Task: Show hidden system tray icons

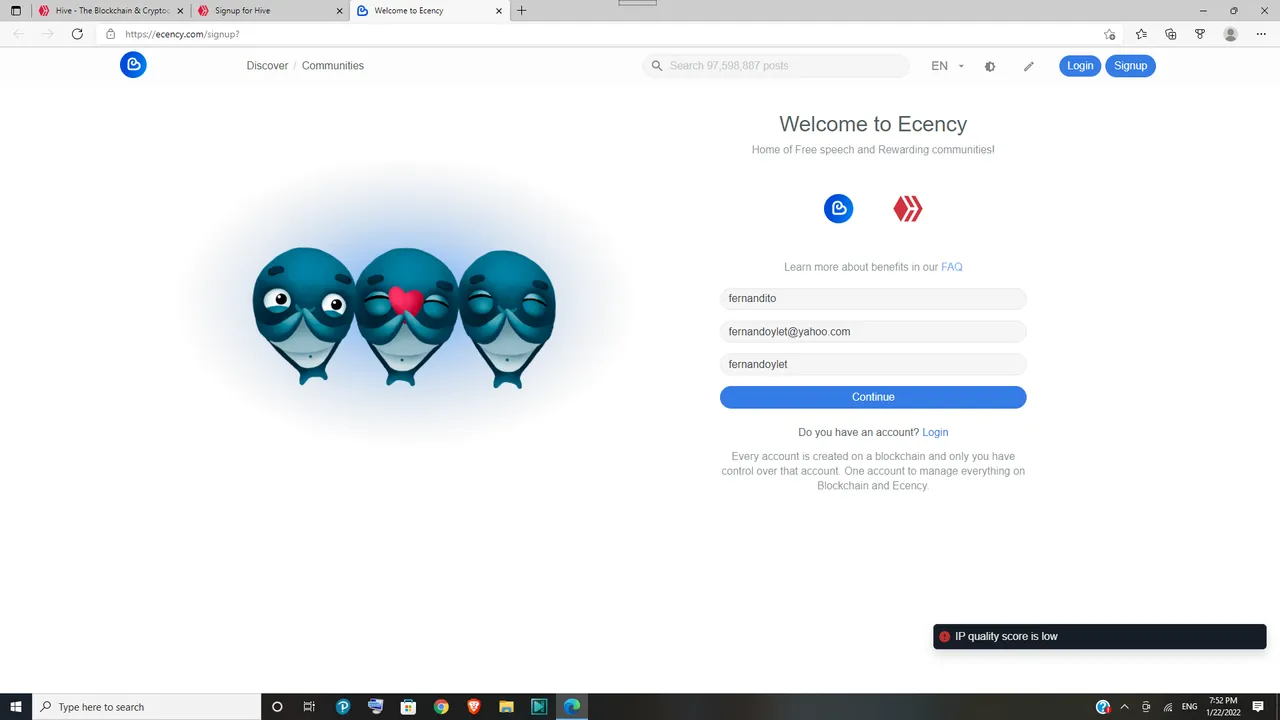Action: (1125, 706)
